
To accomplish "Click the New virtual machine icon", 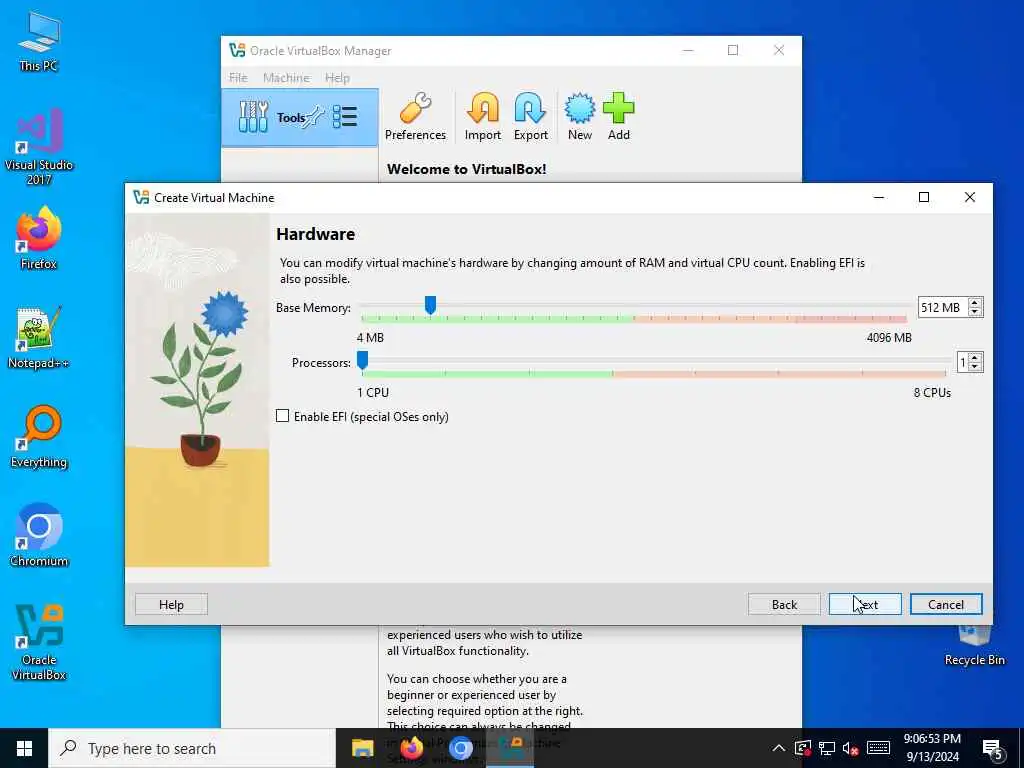I will click(x=579, y=117).
